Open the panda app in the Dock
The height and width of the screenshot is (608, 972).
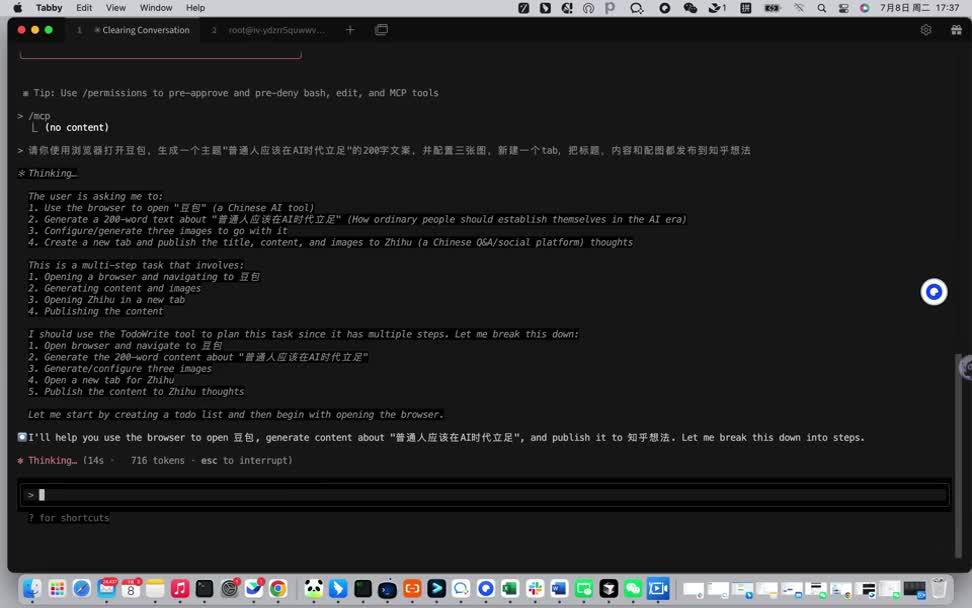[314, 588]
